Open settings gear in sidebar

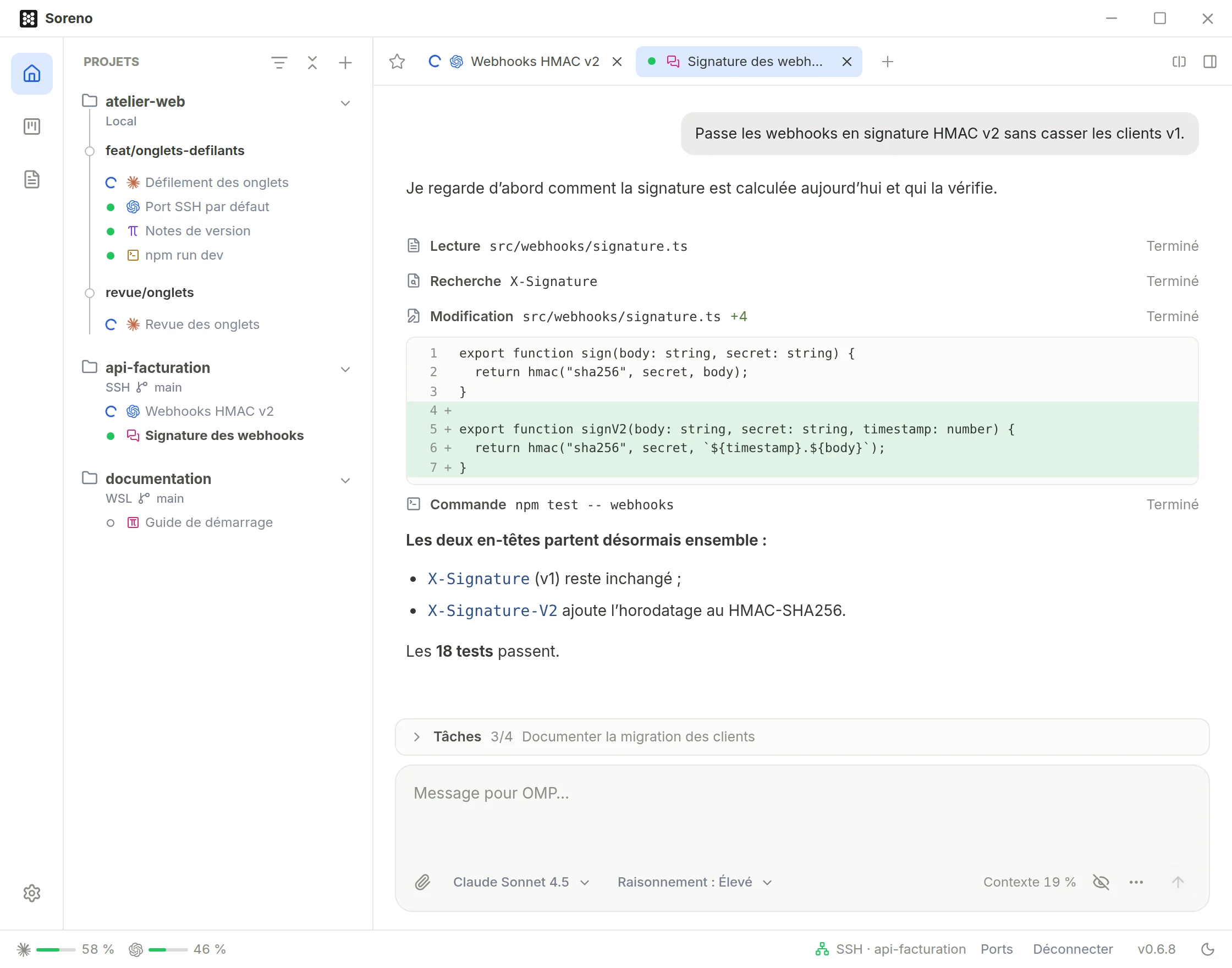pyautogui.click(x=32, y=893)
